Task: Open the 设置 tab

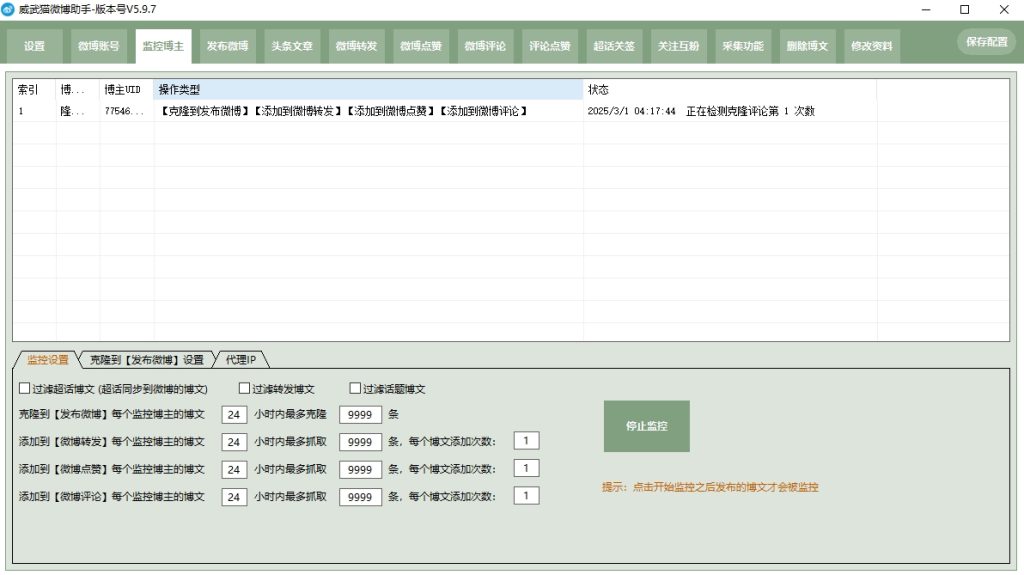Action: [35, 46]
